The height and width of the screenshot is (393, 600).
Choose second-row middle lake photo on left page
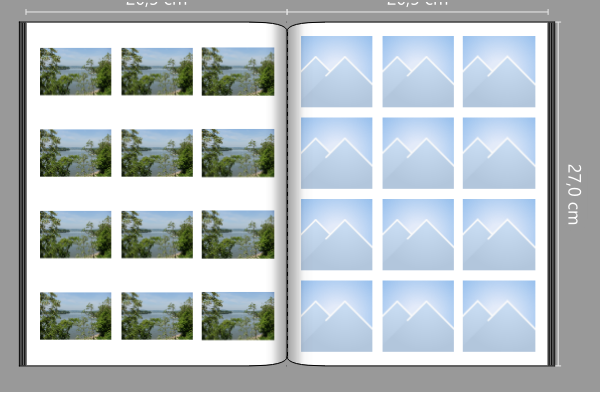[x=157, y=153]
